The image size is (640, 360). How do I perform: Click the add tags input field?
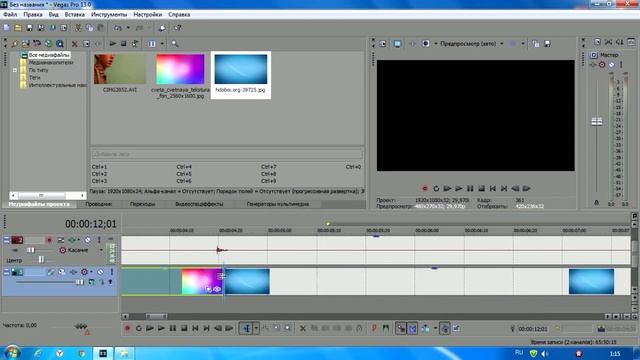pos(227,154)
